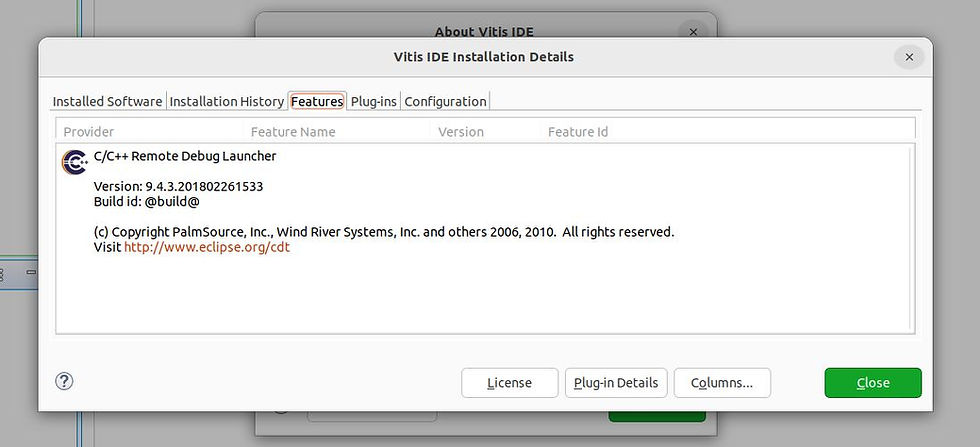Viewport: 980px width, 447px height.
Task: Sort by Feature Name column header
Action: (x=293, y=132)
